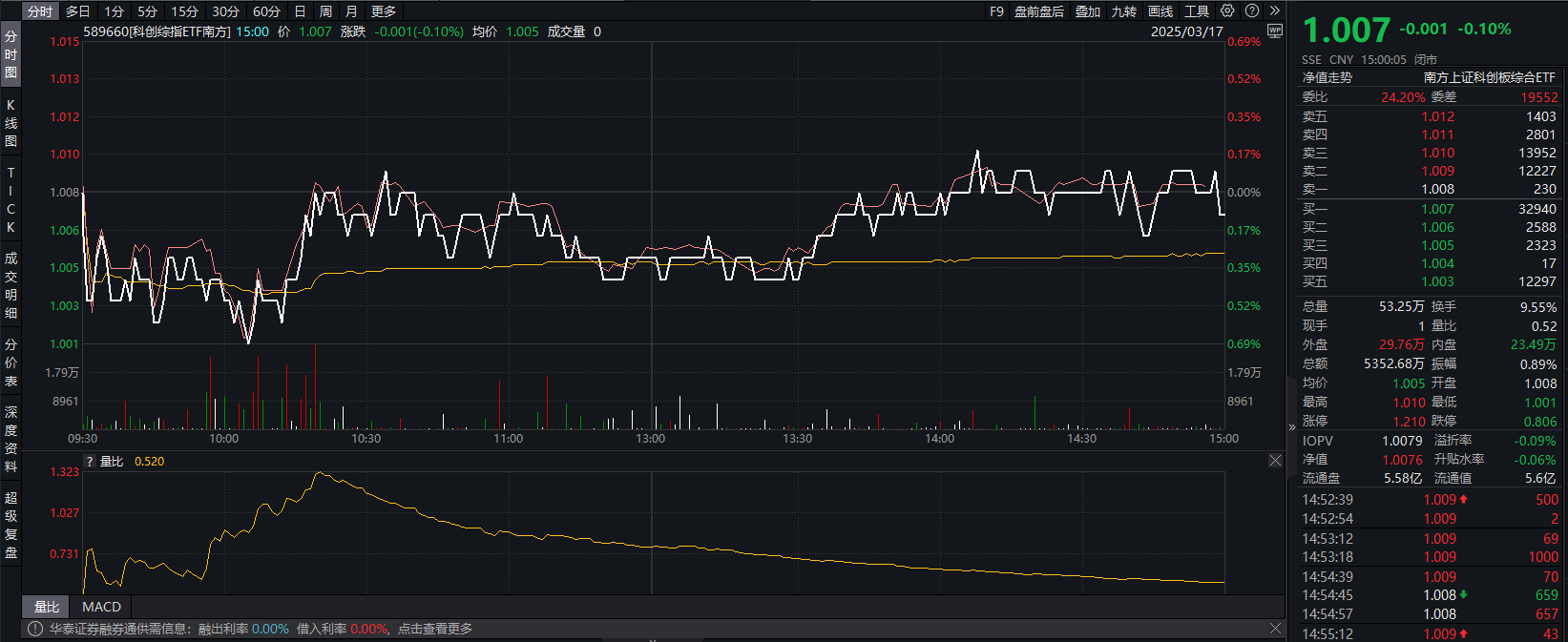The width and height of the screenshot is (1568, 642).
Task: Click the tick row at 14:52:39
Action: [1430, 499]
